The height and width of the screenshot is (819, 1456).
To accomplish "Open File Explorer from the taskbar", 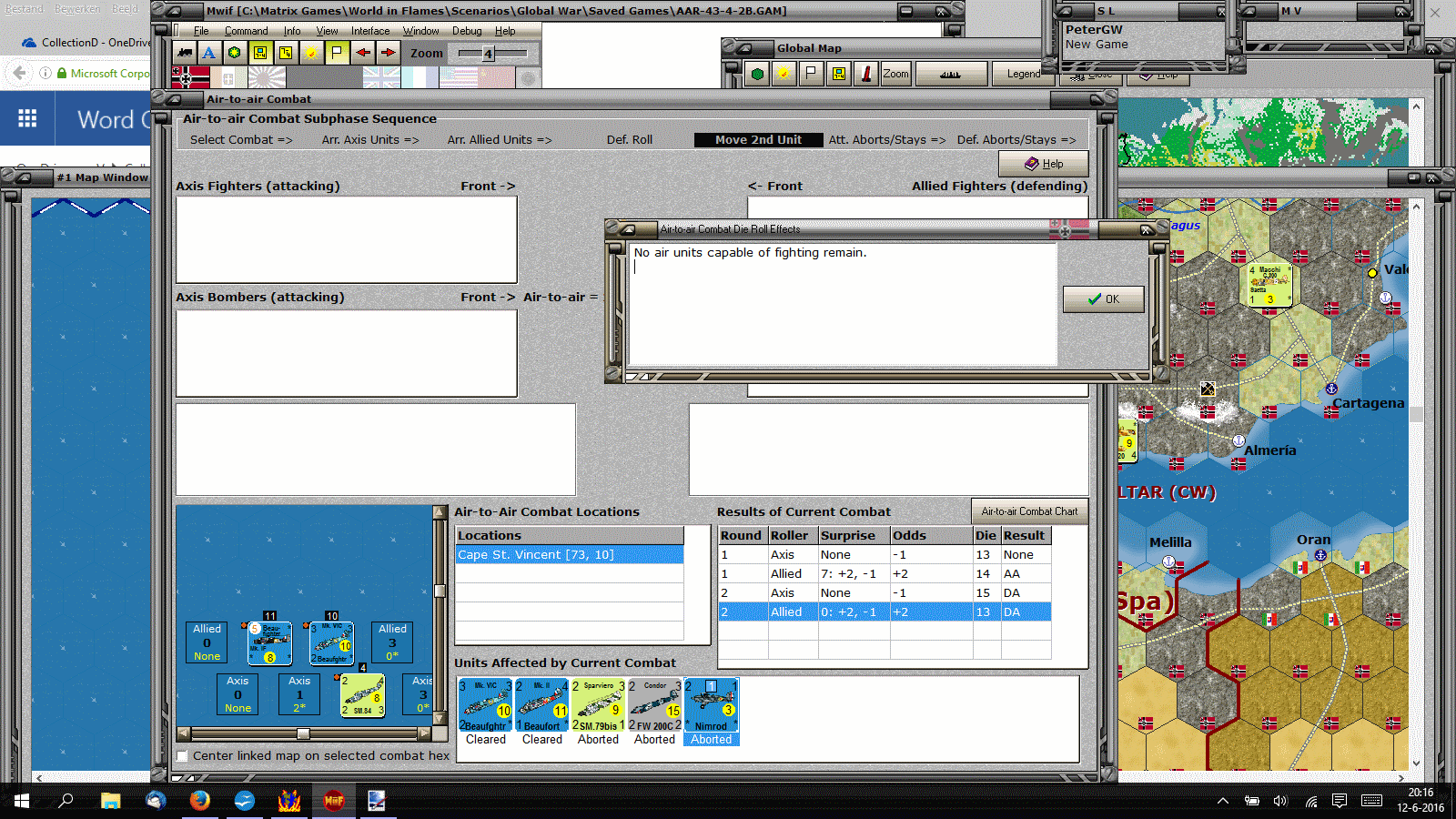I will (111, 801).
